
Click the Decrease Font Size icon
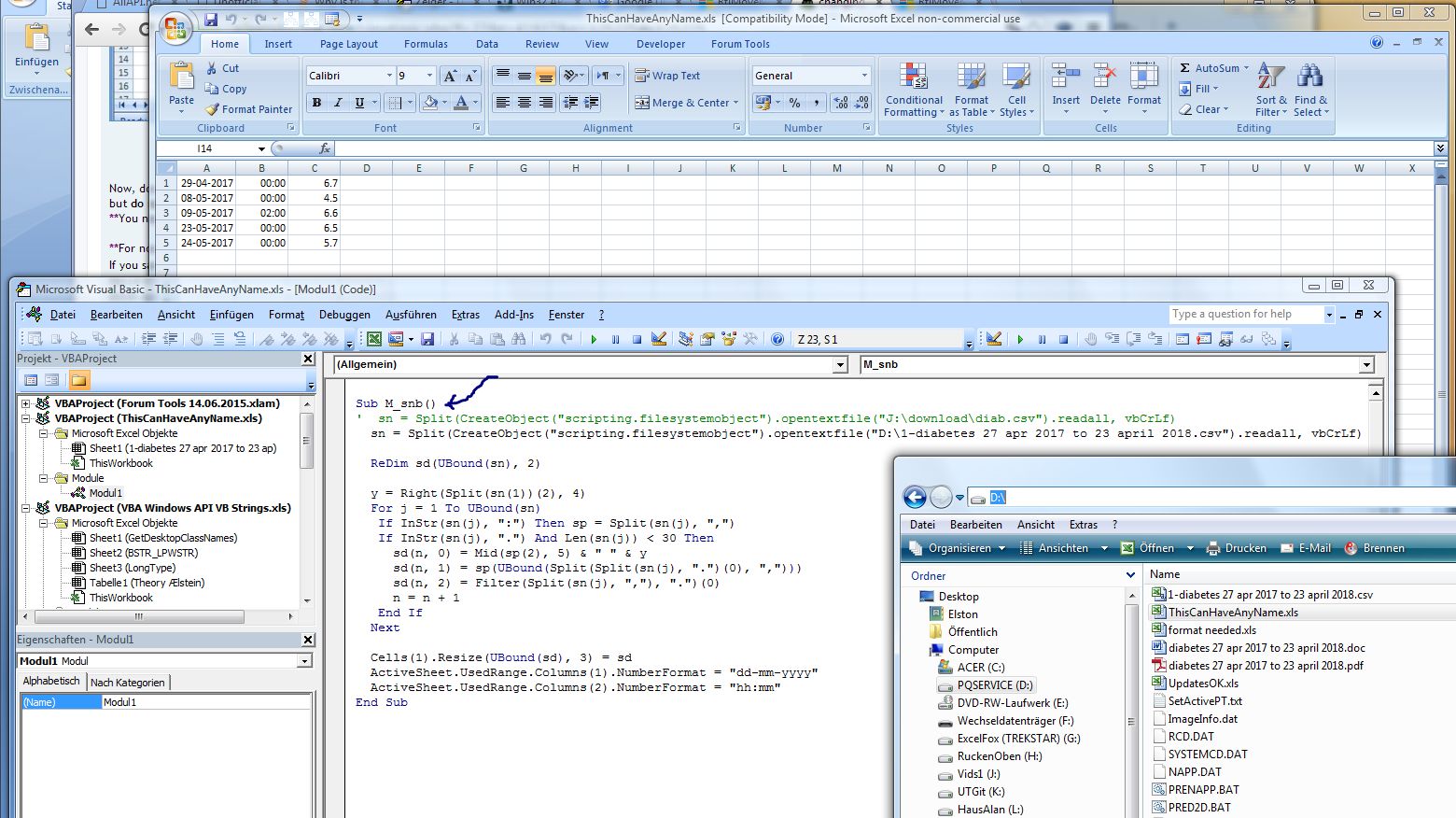coord(471,76)
